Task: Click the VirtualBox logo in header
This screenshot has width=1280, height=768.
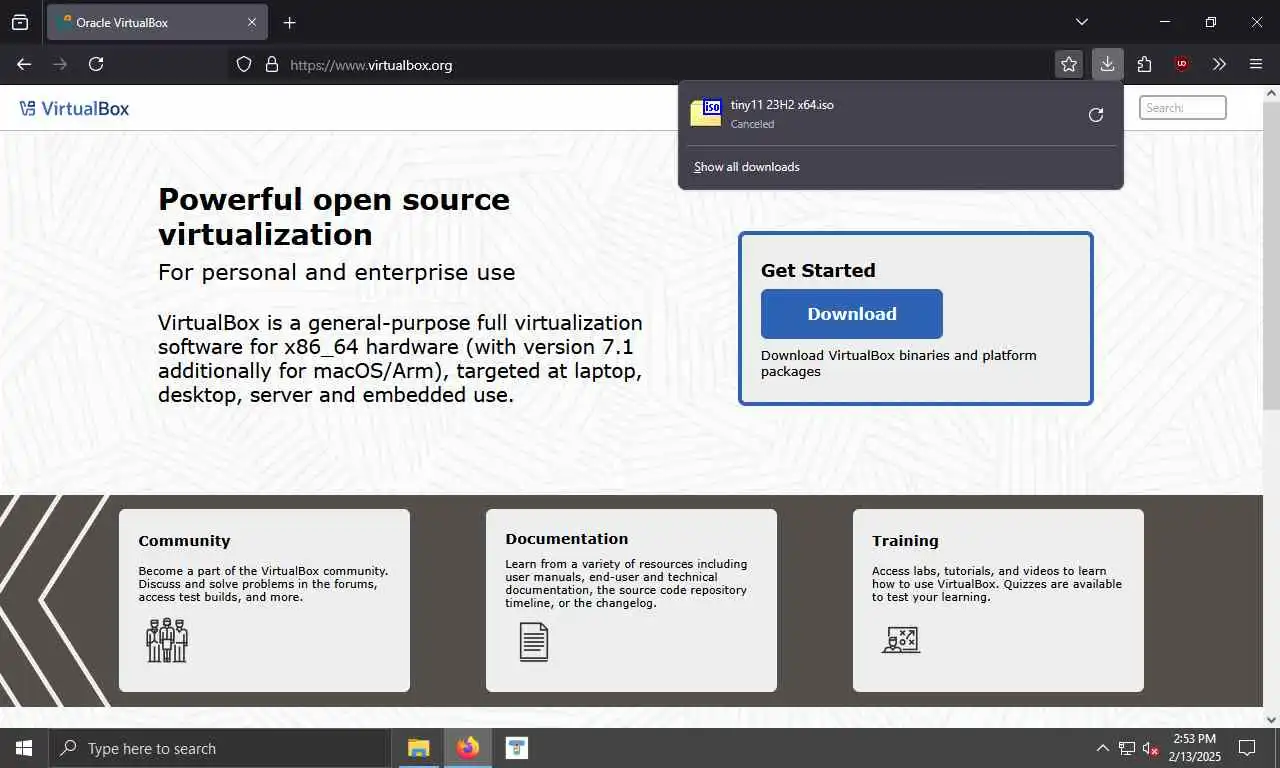Action: pos(74,108)
